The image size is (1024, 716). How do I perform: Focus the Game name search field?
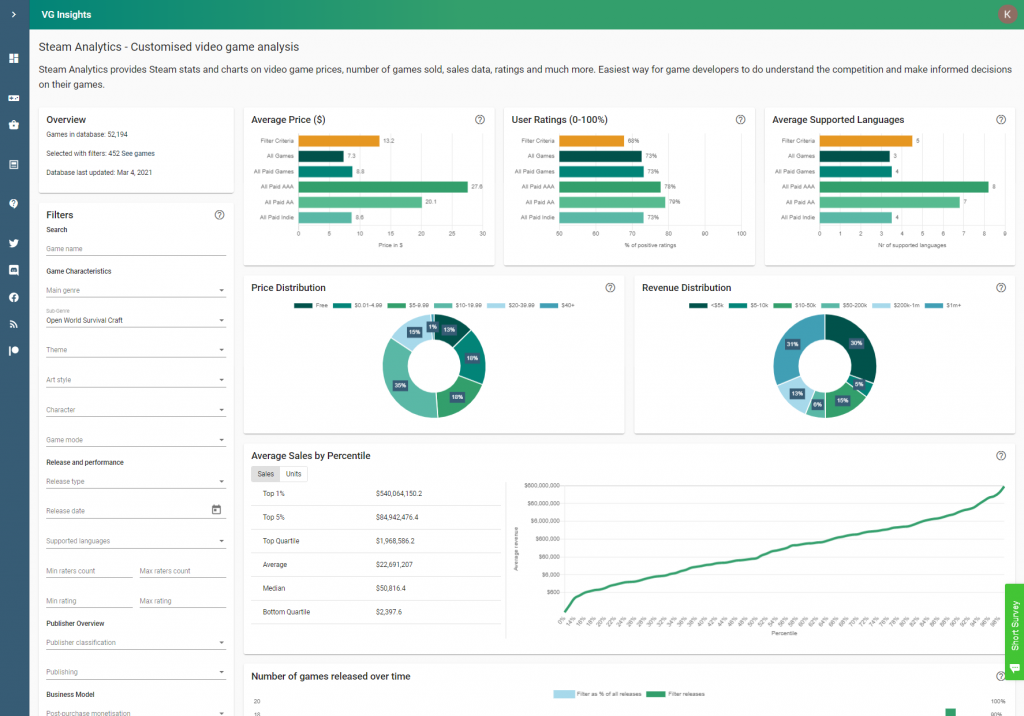pyautogui.click(x=136, y=248)
